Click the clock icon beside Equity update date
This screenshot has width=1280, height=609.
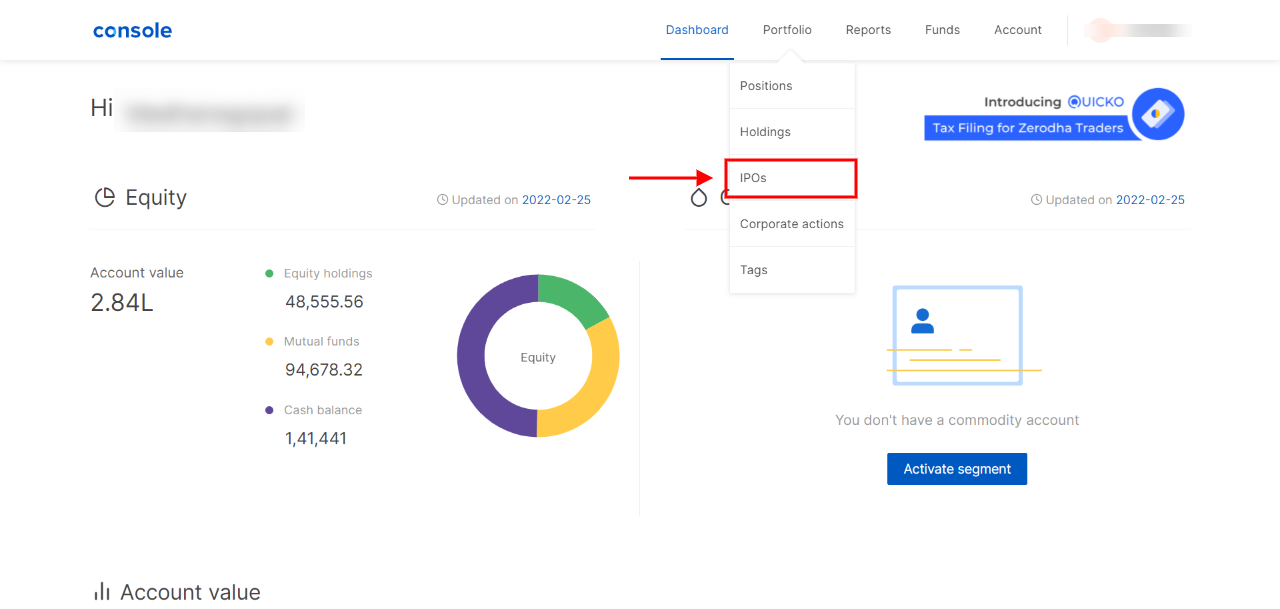pyautogui.click(x=442, y=200)
